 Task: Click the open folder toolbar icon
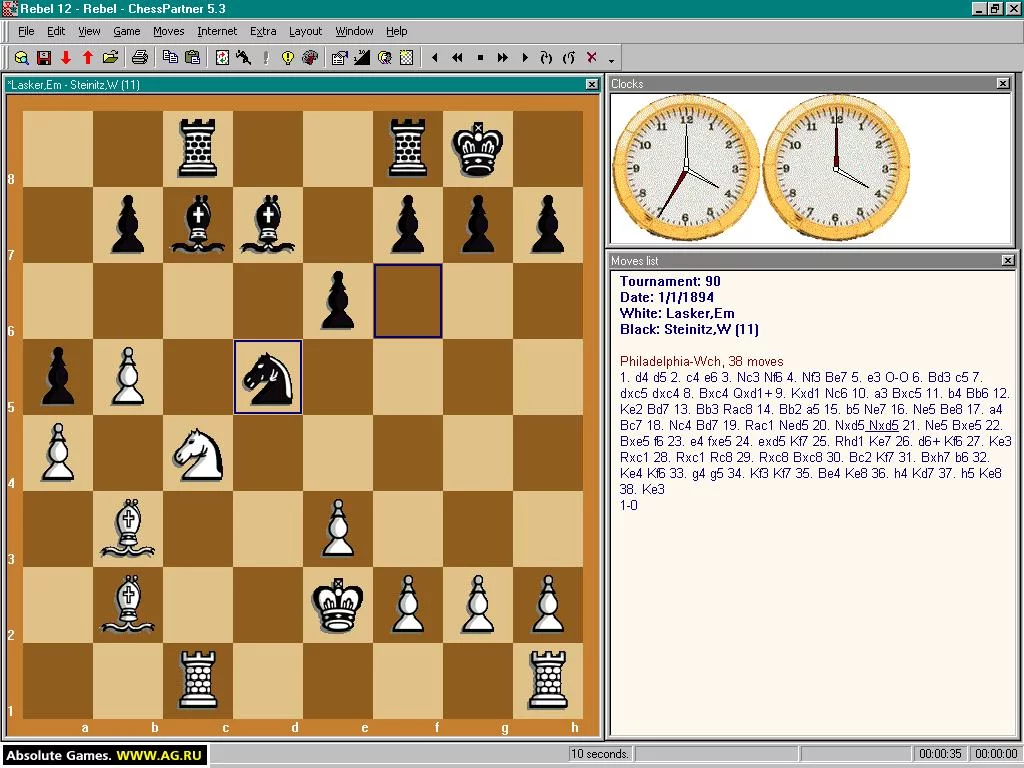pos(110,57)
